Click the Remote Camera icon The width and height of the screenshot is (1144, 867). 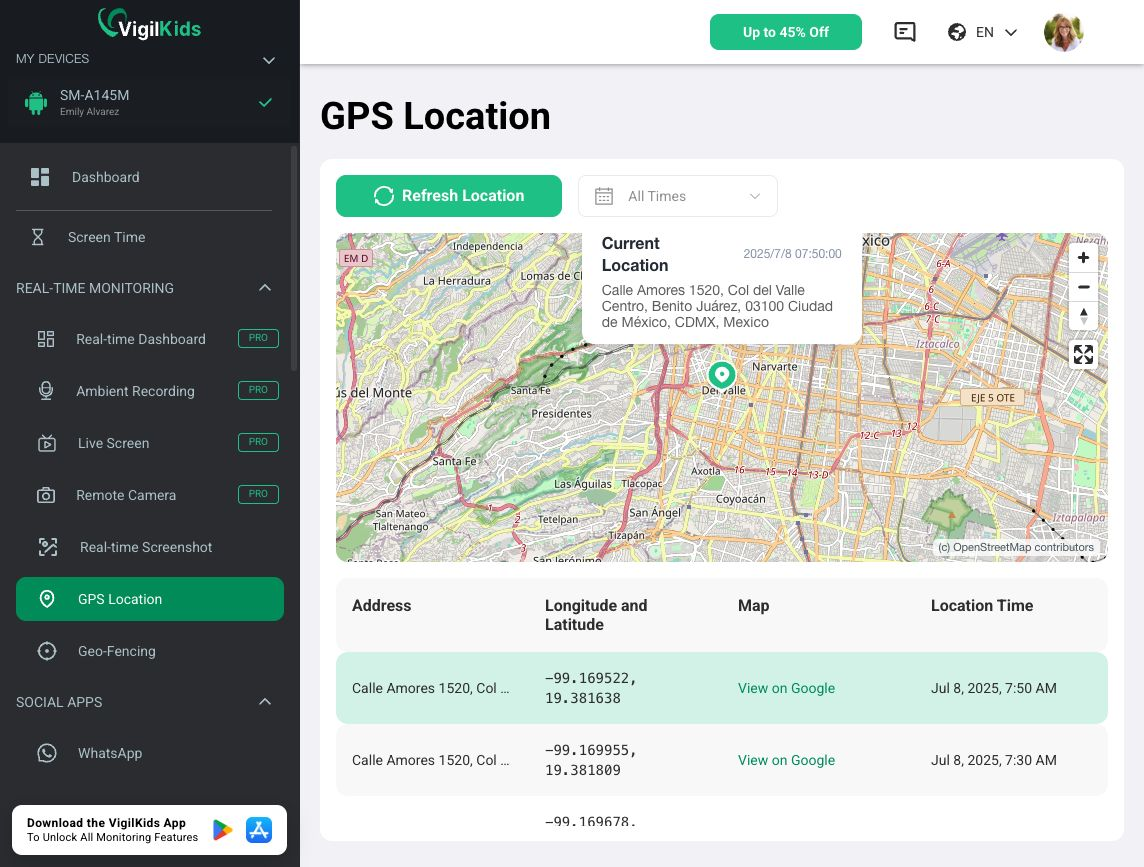[46, 496]
